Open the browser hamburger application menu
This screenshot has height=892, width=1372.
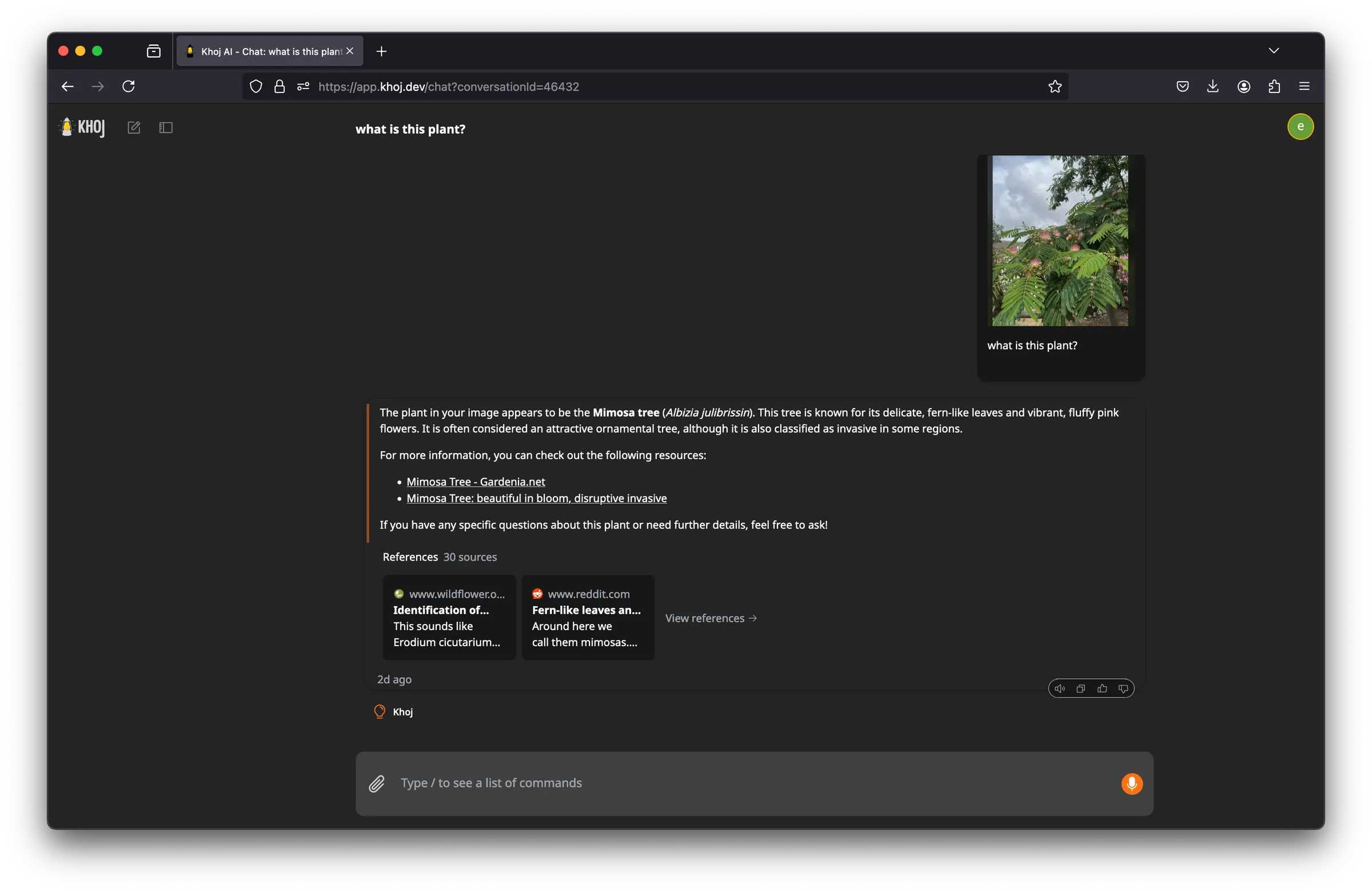click(1304, 86)
